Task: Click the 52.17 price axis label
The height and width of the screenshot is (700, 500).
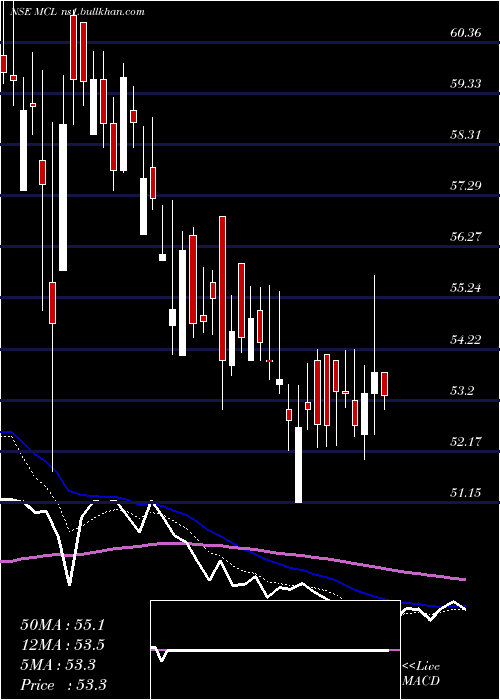Action: [466, 442]
